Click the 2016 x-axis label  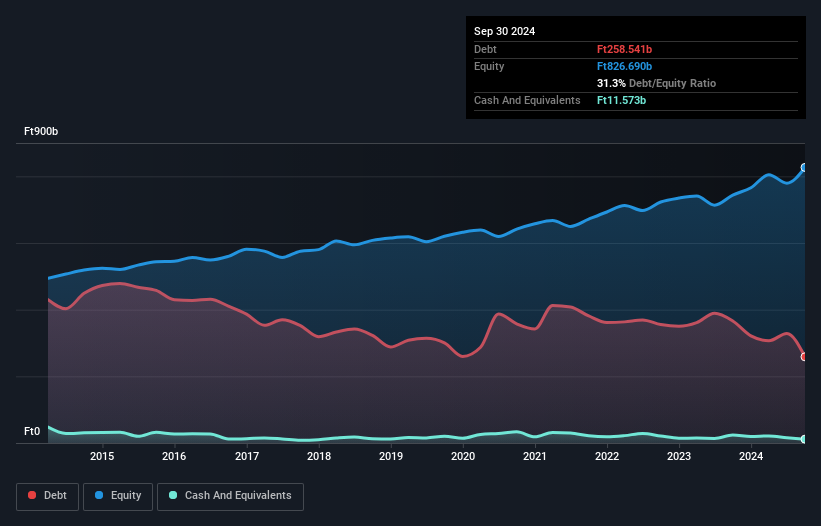pos(174,456)
